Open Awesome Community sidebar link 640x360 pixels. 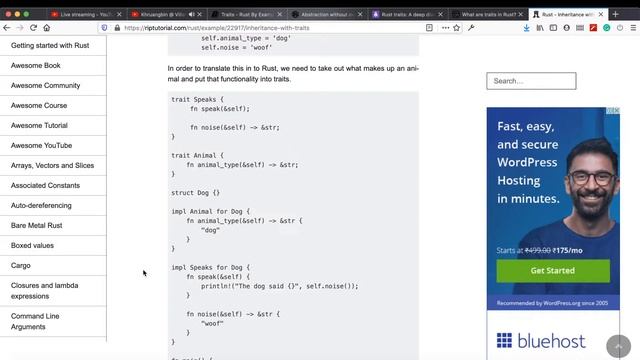(45, 85)
